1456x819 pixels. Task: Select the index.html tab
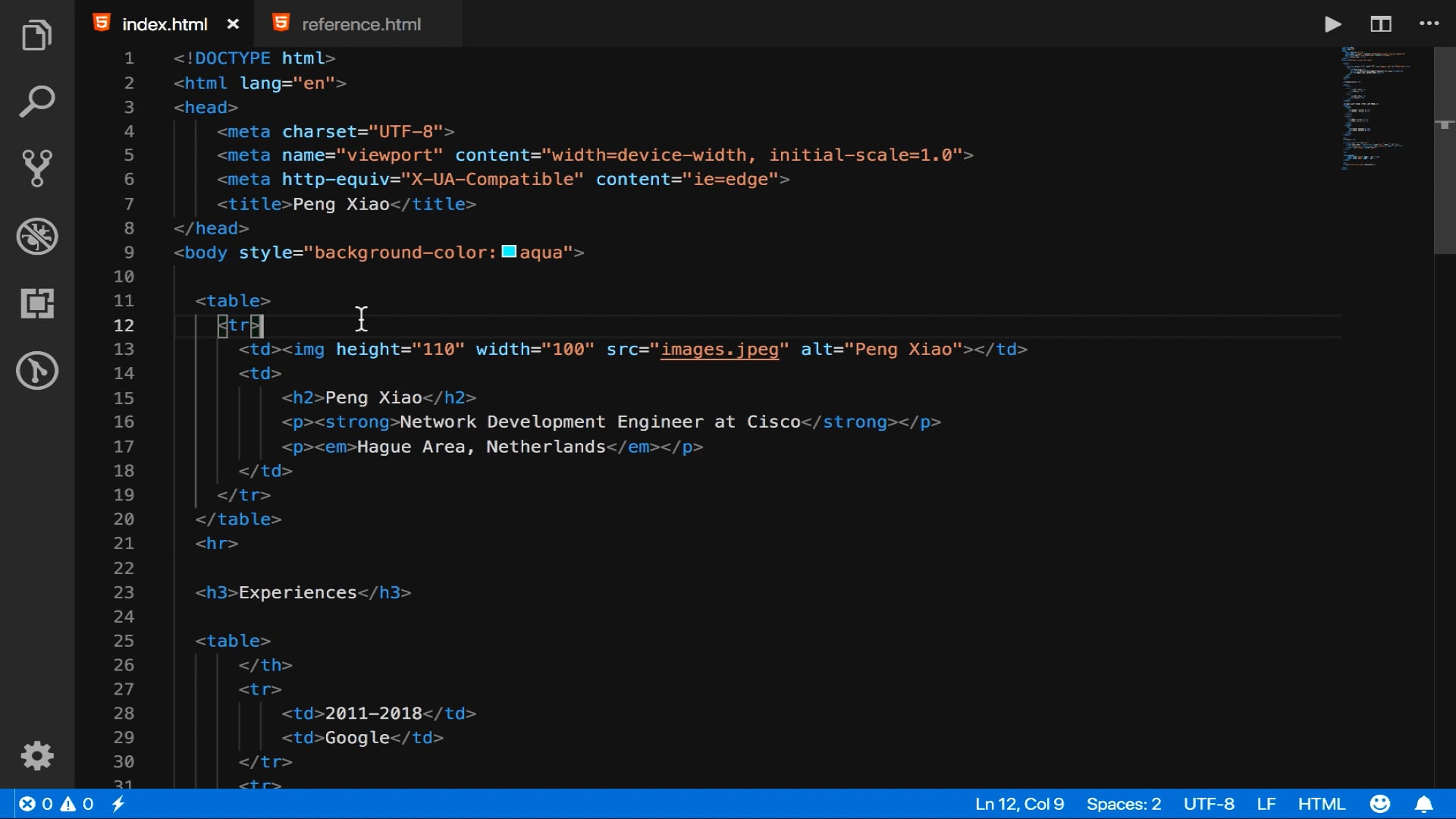click(x=165, y=24)
